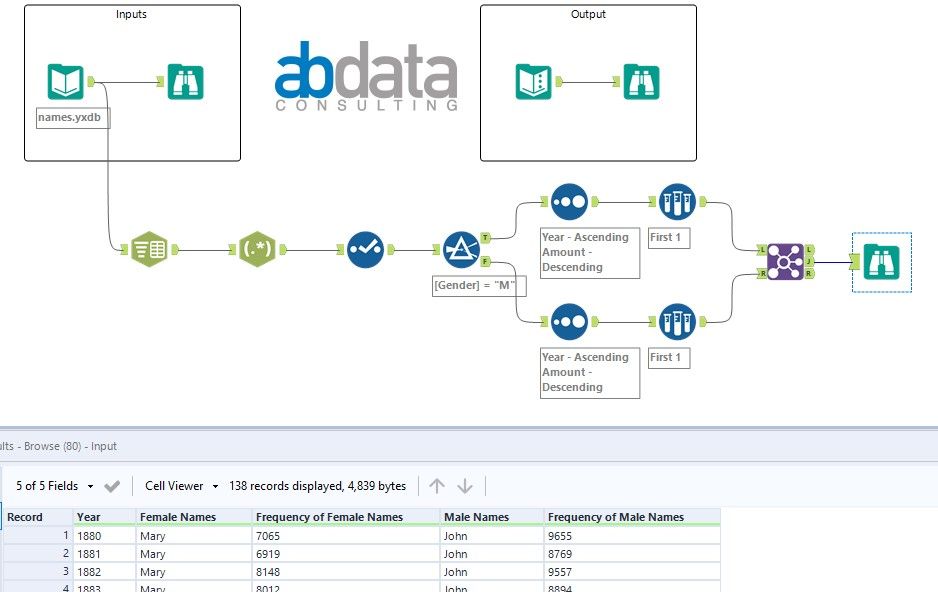Click the 7065 frequency cell
This screenshot has width=938, height=592.
point(346,536)
